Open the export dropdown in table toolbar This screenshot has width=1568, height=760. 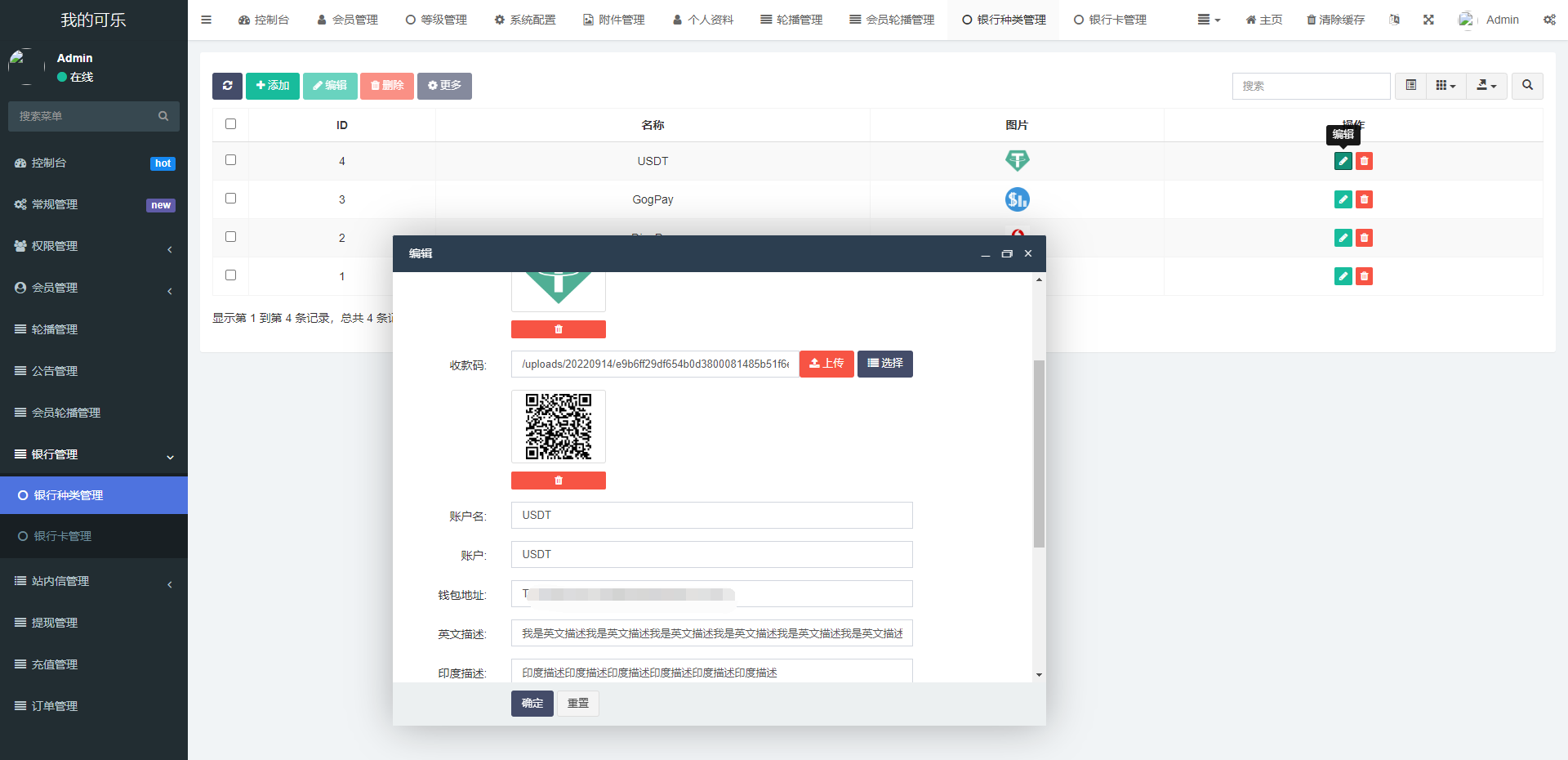point(1486,86)
